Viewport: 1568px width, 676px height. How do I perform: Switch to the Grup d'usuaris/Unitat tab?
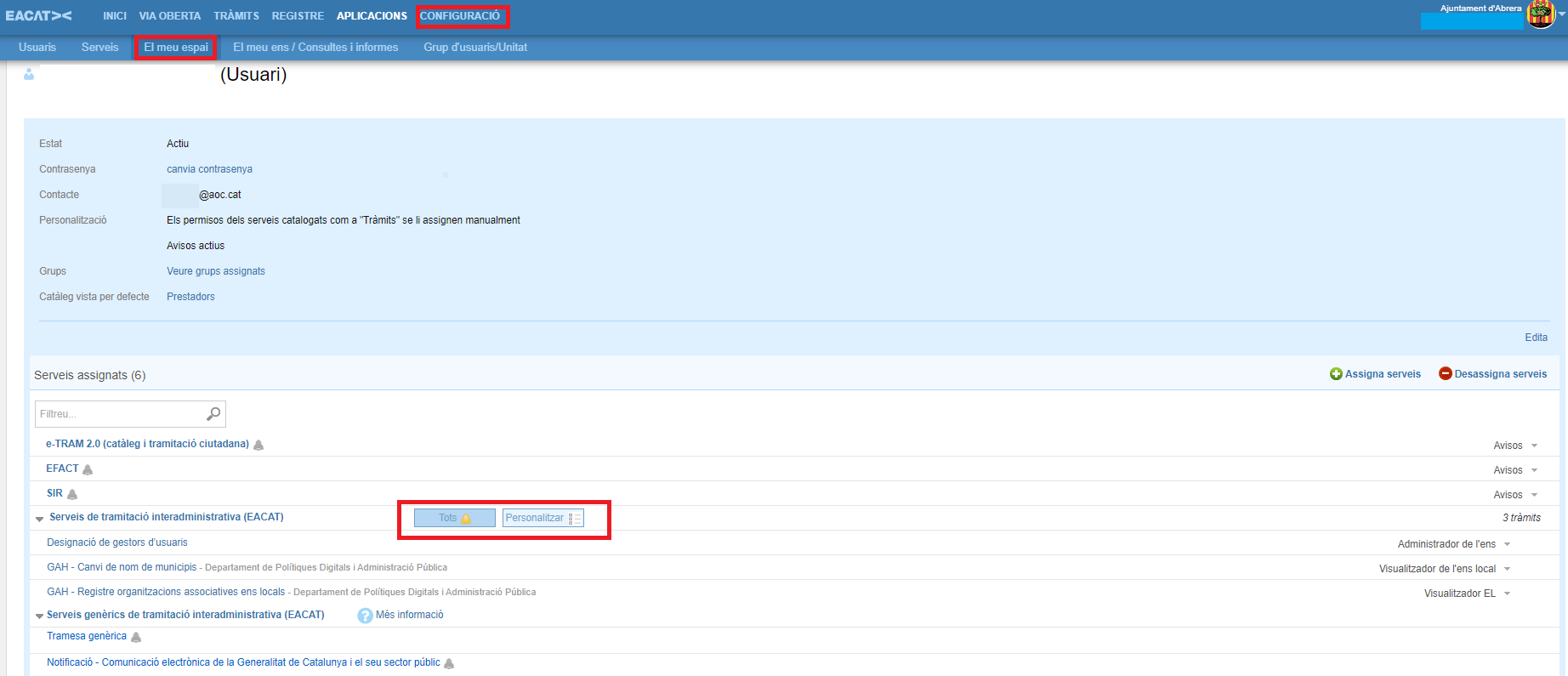[x=475, y=48]
